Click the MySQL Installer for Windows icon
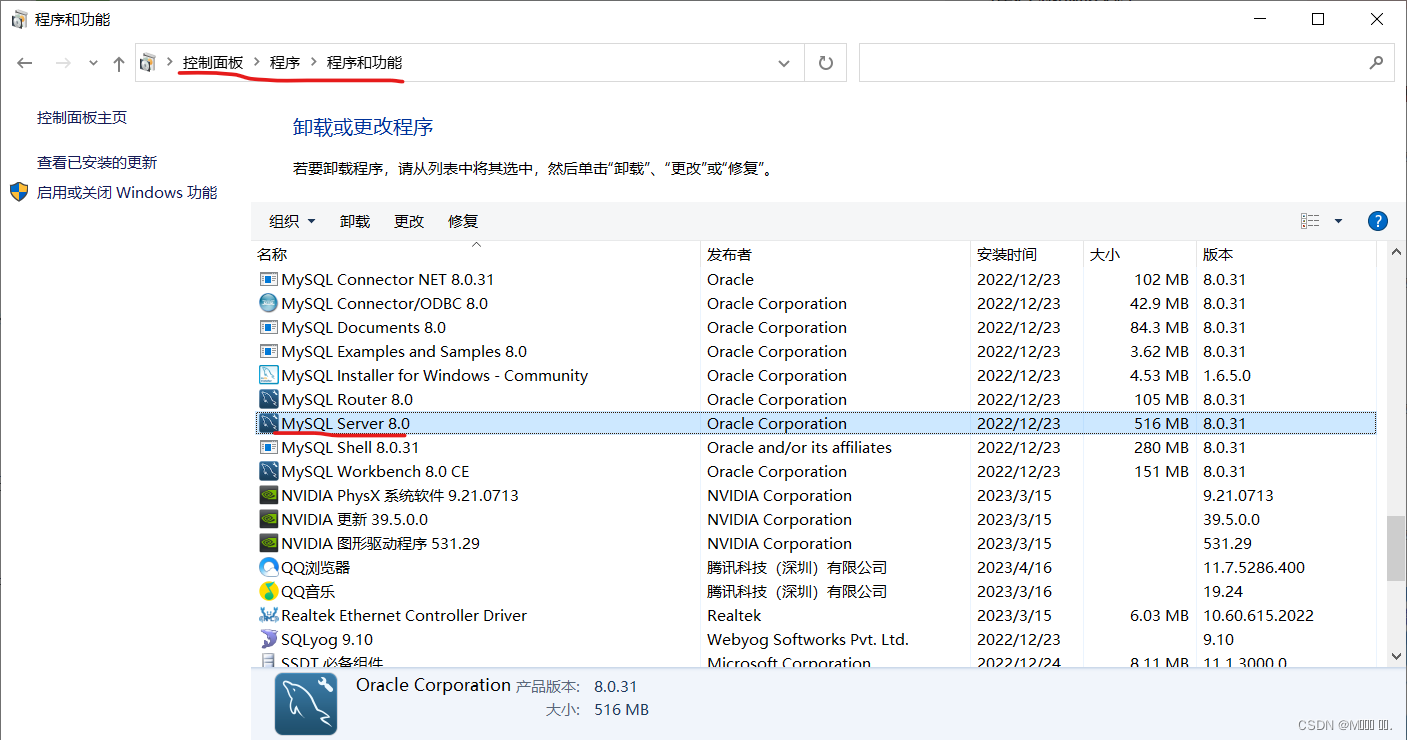Viewport: 1407px width, 740px height. tap(268, 375)
